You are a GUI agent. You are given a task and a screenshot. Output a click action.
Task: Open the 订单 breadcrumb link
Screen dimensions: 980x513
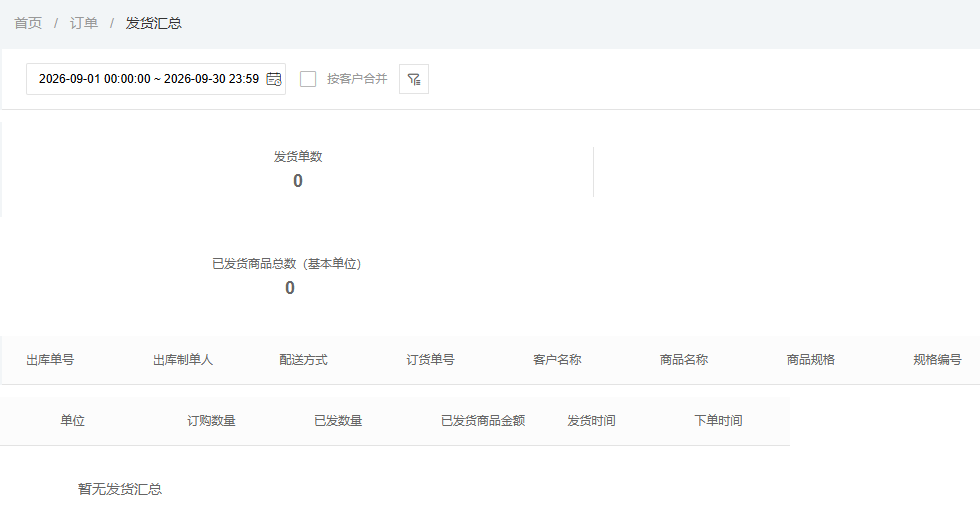pyautogui.click(x=84, y=23)
